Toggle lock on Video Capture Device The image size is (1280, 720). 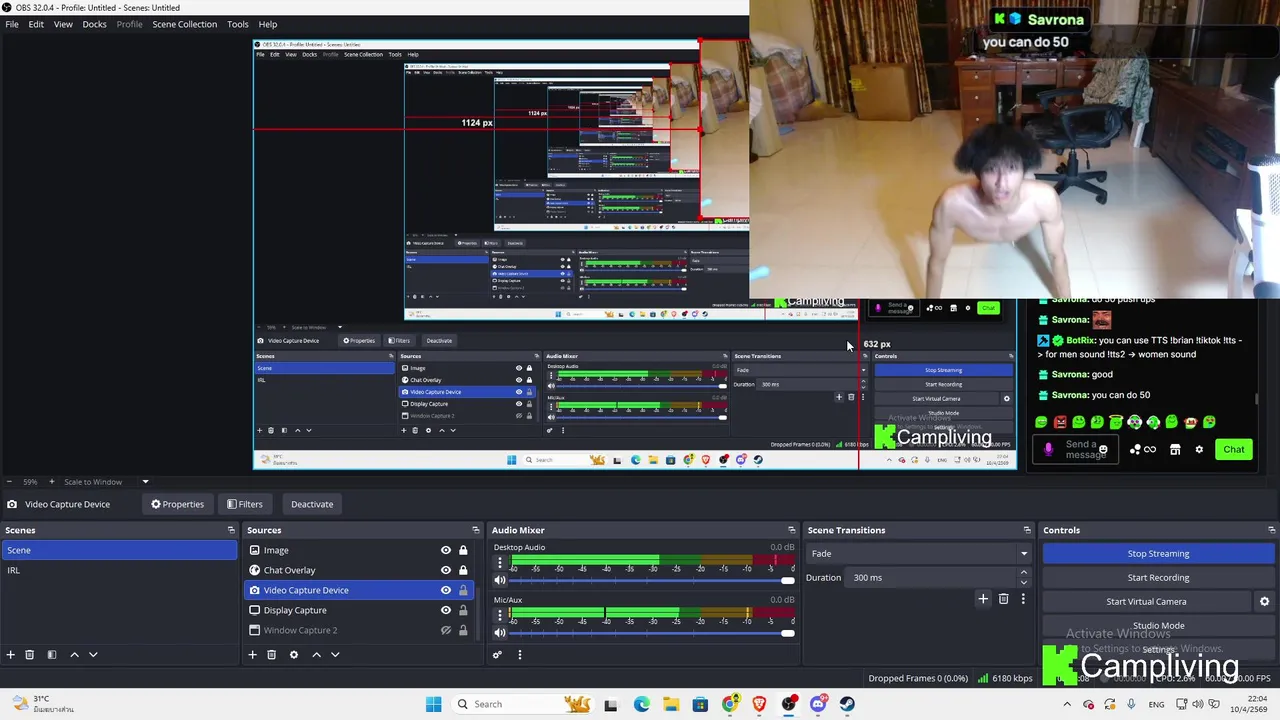point(463,590)
